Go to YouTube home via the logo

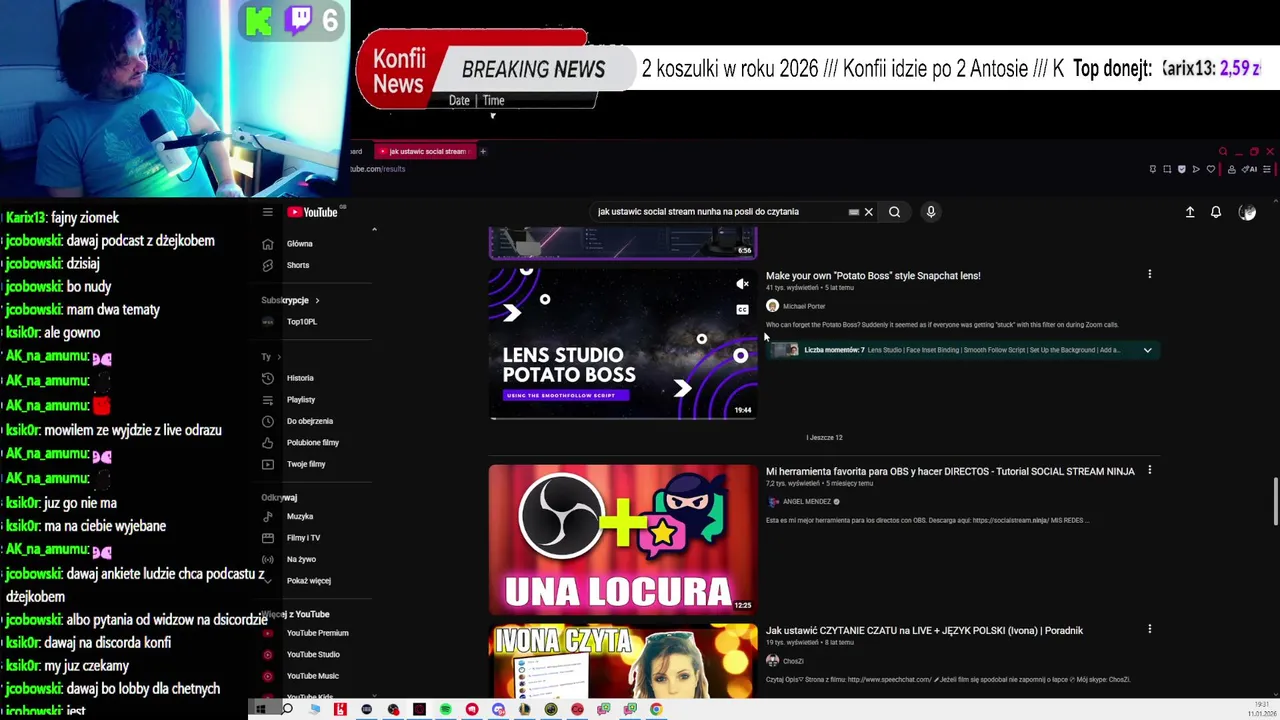(x=314, y=212)
